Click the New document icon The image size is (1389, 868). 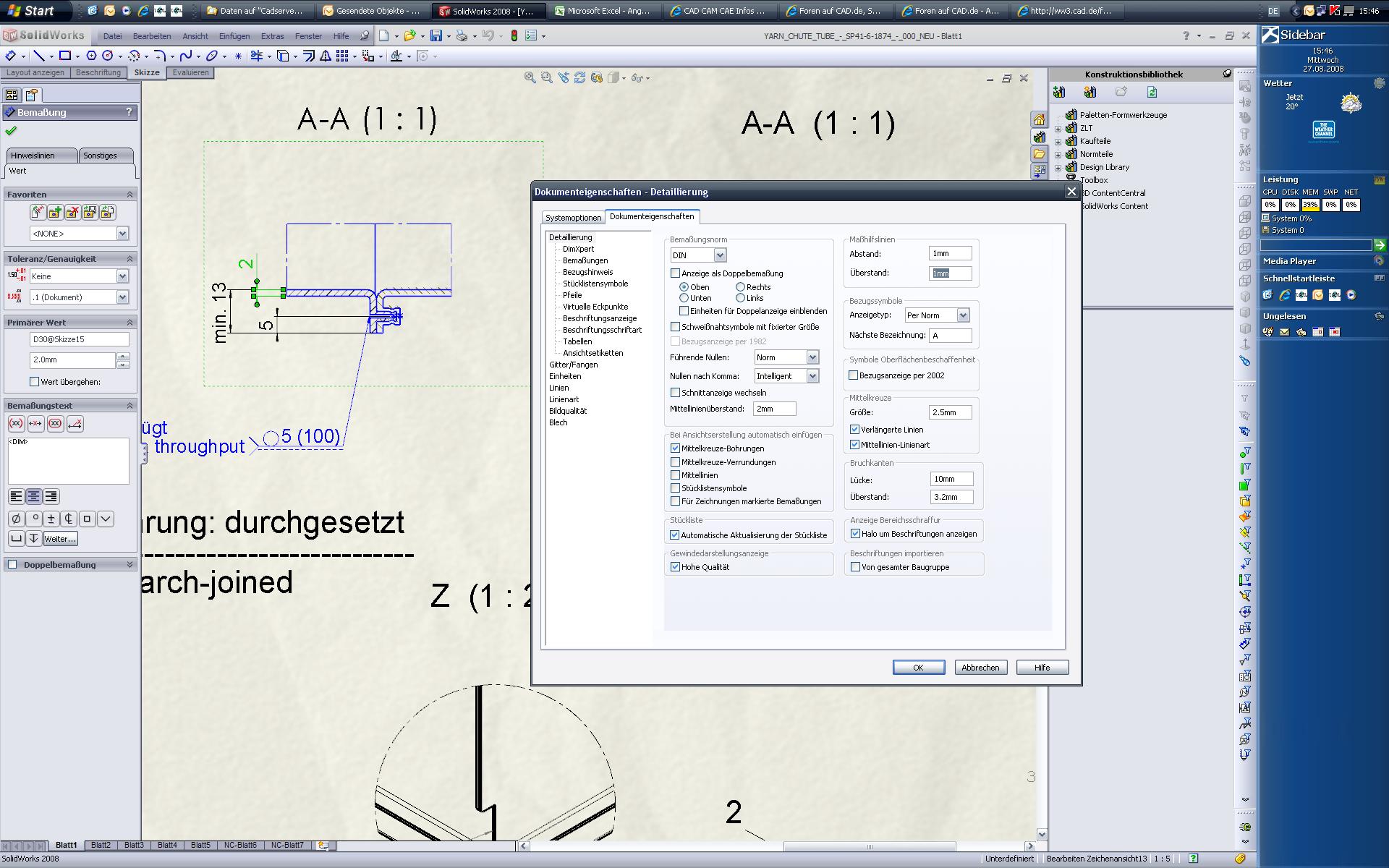pos(384,35)
